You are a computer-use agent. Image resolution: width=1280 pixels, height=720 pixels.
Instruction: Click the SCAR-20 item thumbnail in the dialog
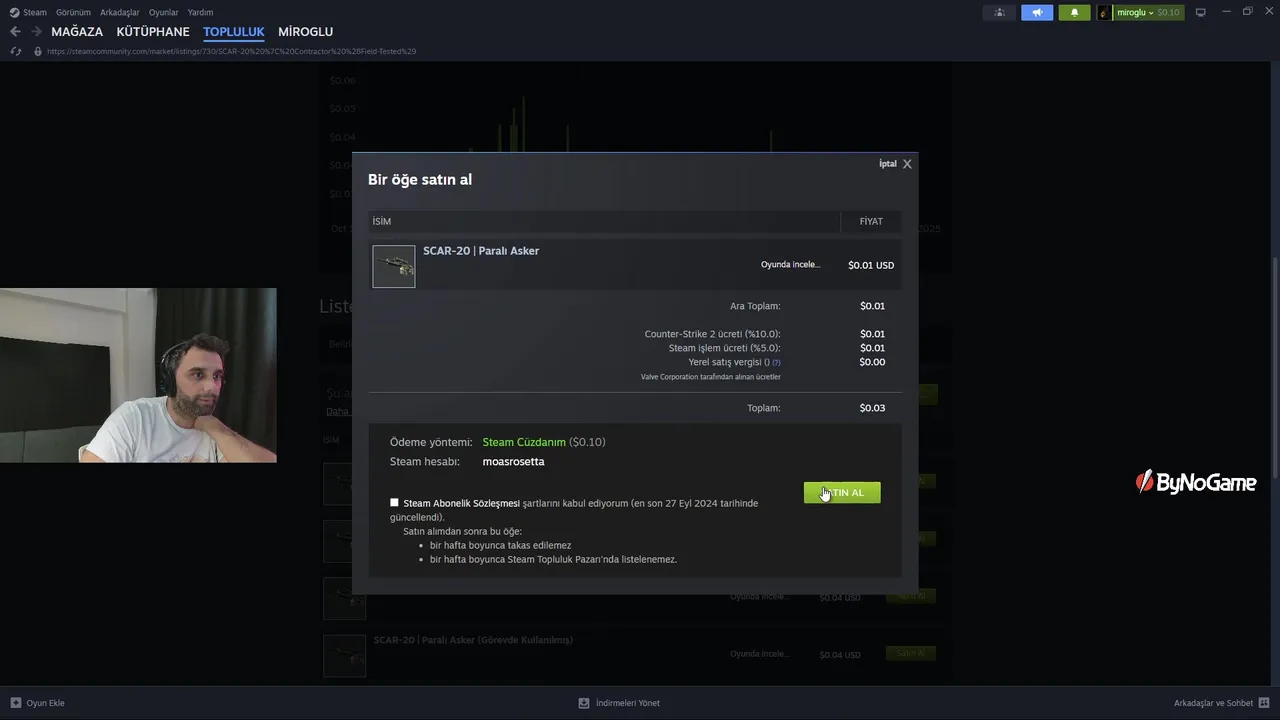pyautogui.click(x=394, y=266)
